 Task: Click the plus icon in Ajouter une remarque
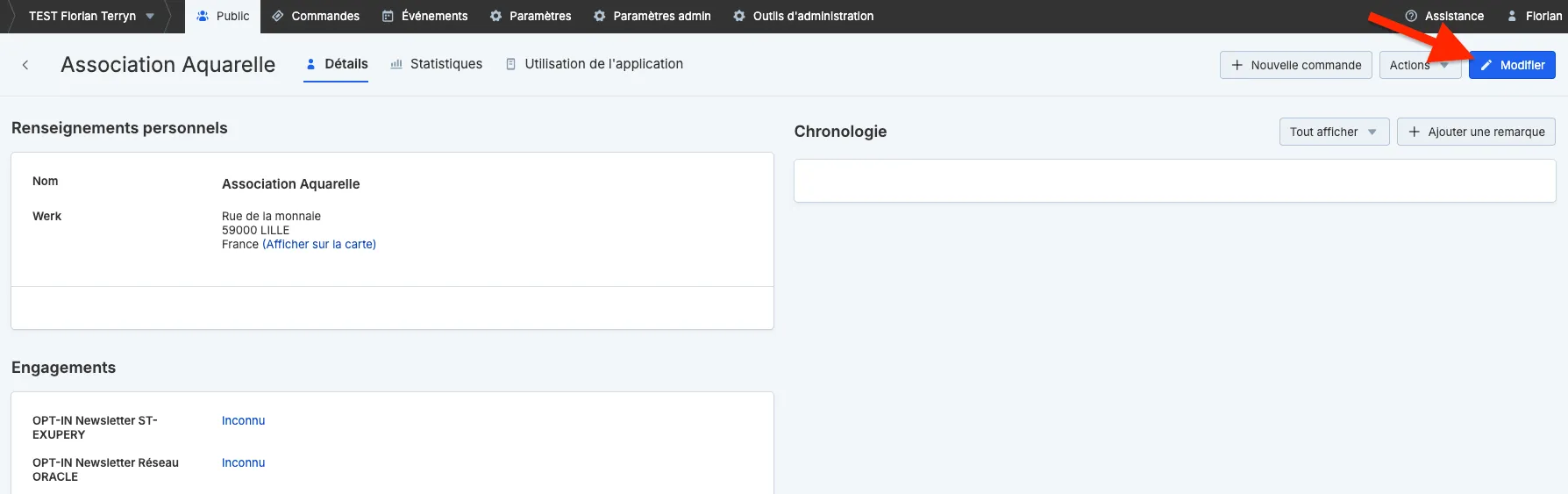point(1414,132)
